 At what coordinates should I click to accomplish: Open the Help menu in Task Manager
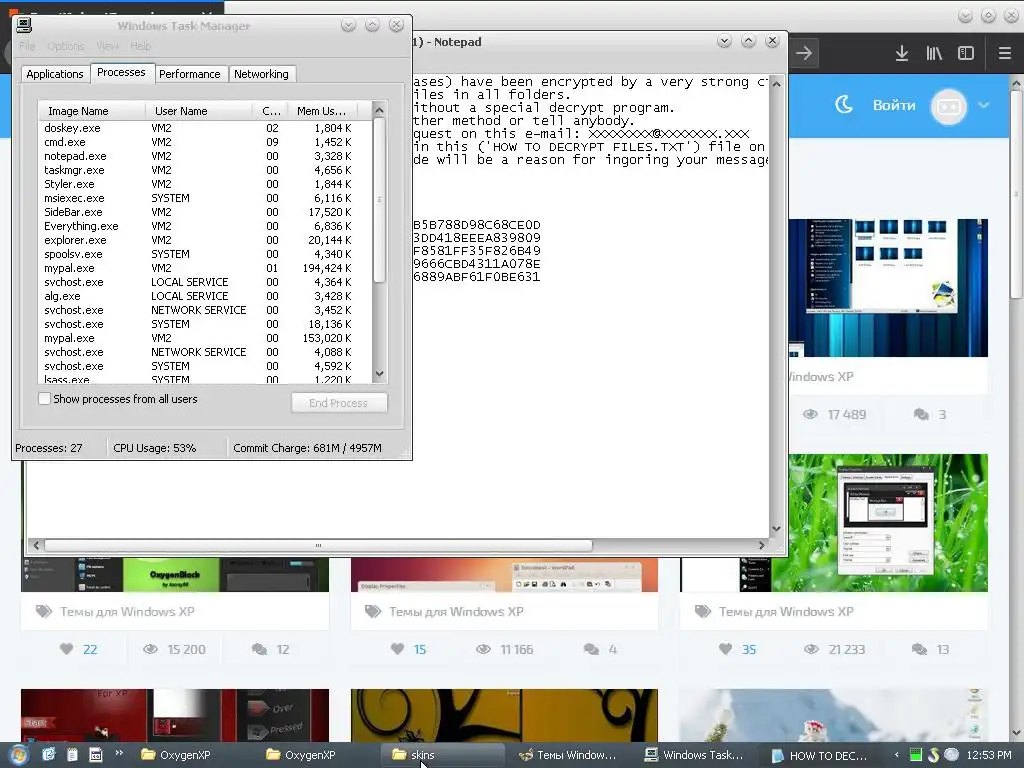tap(140, 46)
